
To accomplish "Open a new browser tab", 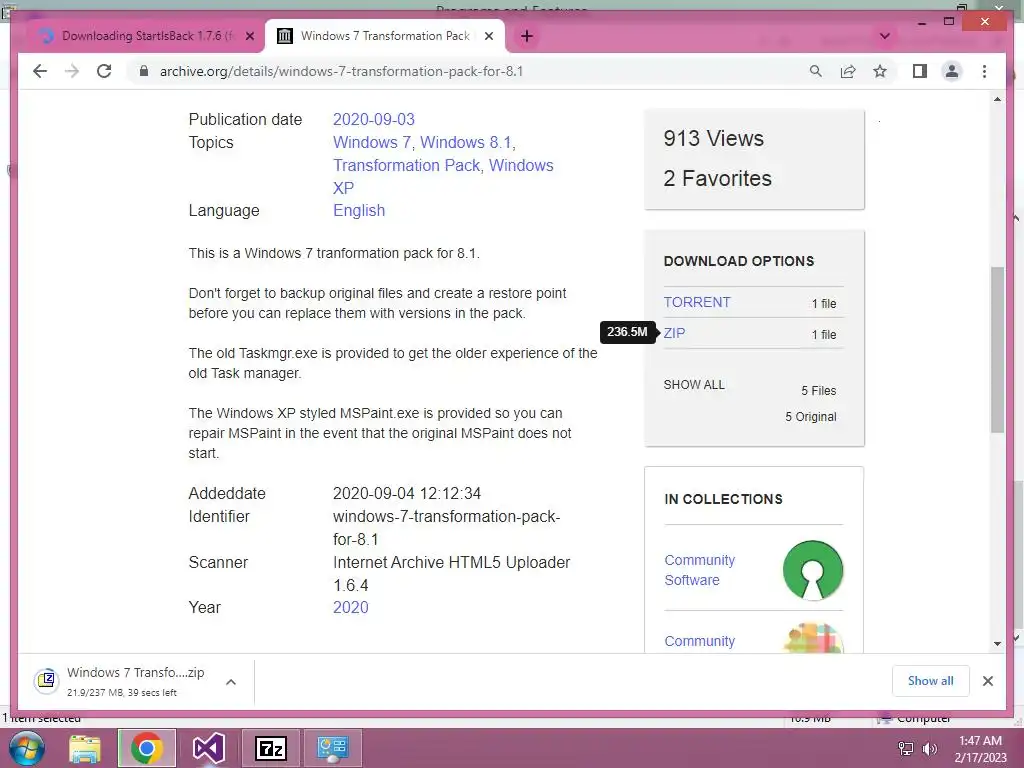I will click(x=527, y=37).
